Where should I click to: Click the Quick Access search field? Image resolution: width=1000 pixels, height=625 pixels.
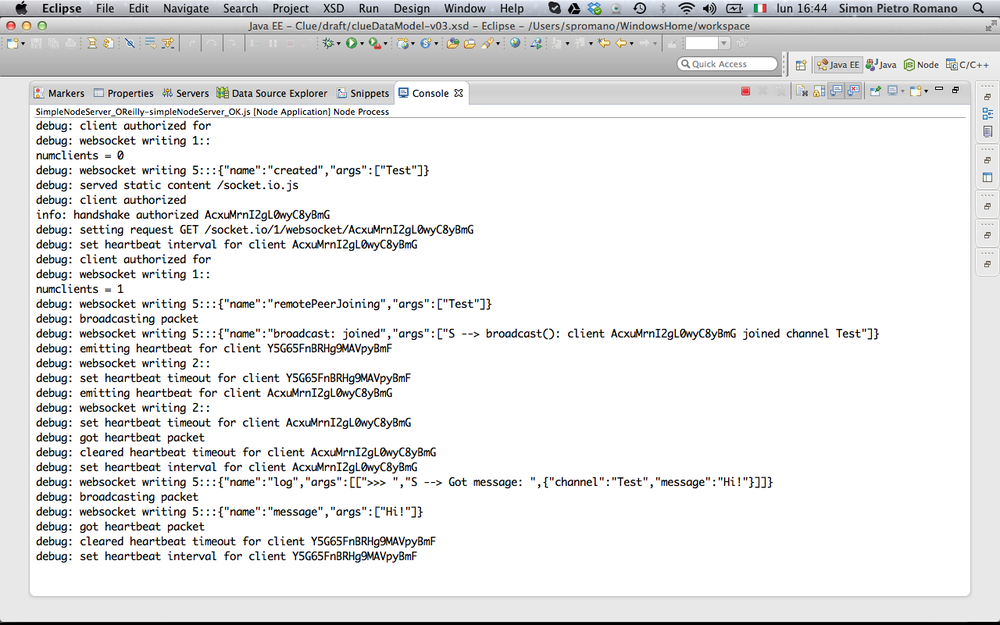click(727, 64)
